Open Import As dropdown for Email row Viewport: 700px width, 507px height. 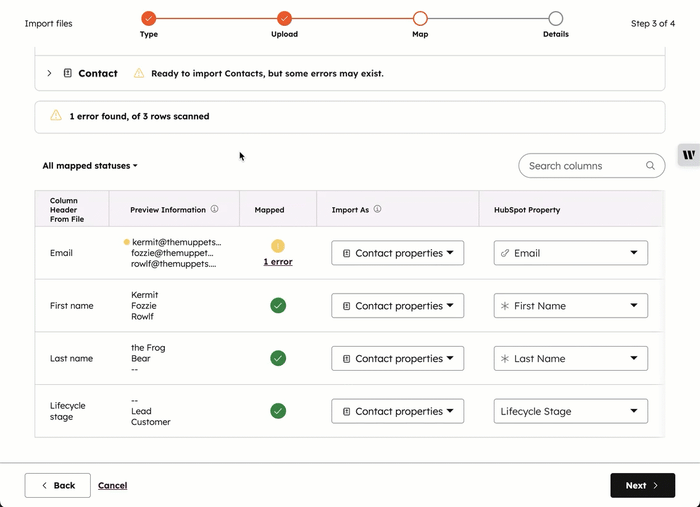(397, 253)
